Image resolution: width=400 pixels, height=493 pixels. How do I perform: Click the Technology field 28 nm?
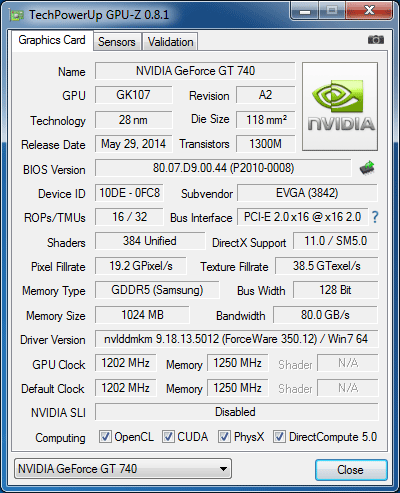coord(133,120)
